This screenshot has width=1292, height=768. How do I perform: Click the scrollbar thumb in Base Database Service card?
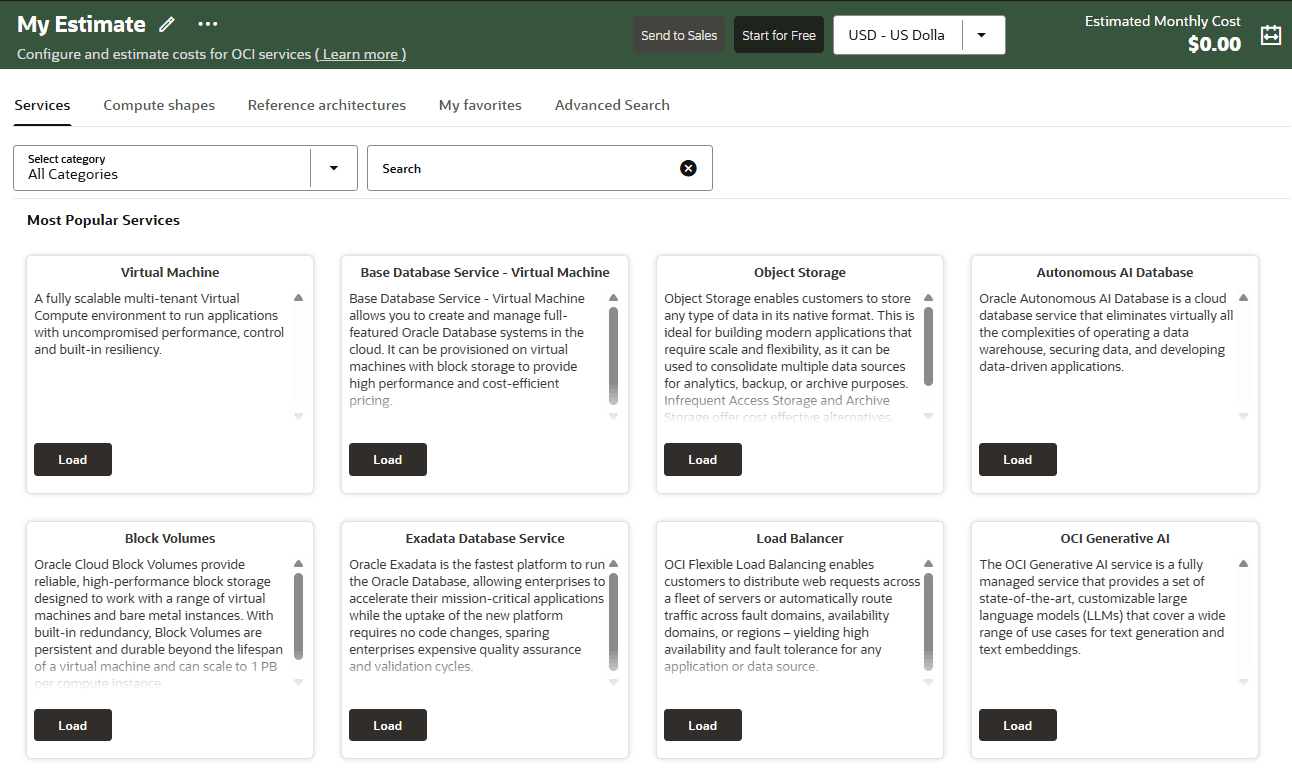pos(613,354)
